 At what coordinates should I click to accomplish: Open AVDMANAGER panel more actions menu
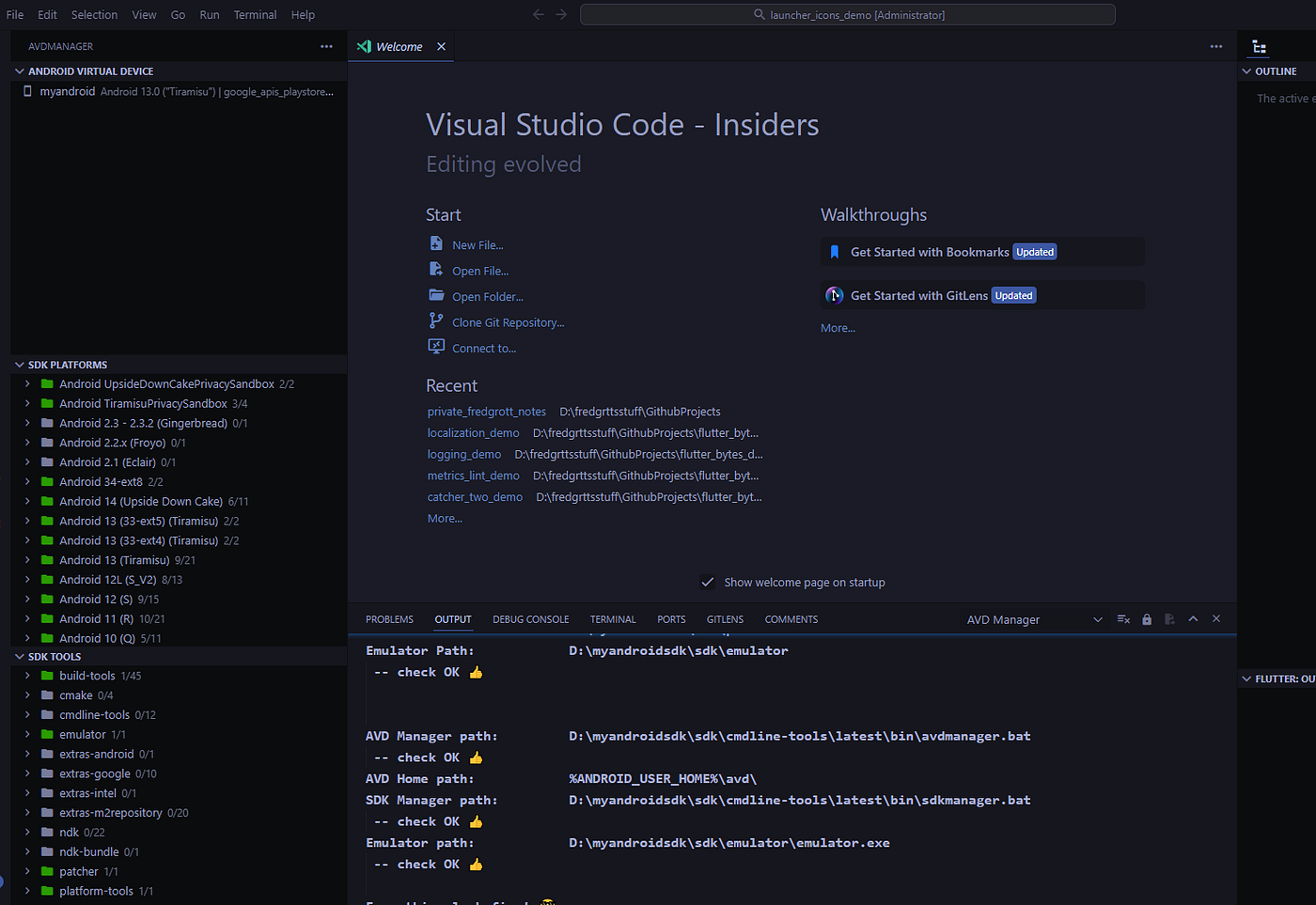click(x=326, y=46)
